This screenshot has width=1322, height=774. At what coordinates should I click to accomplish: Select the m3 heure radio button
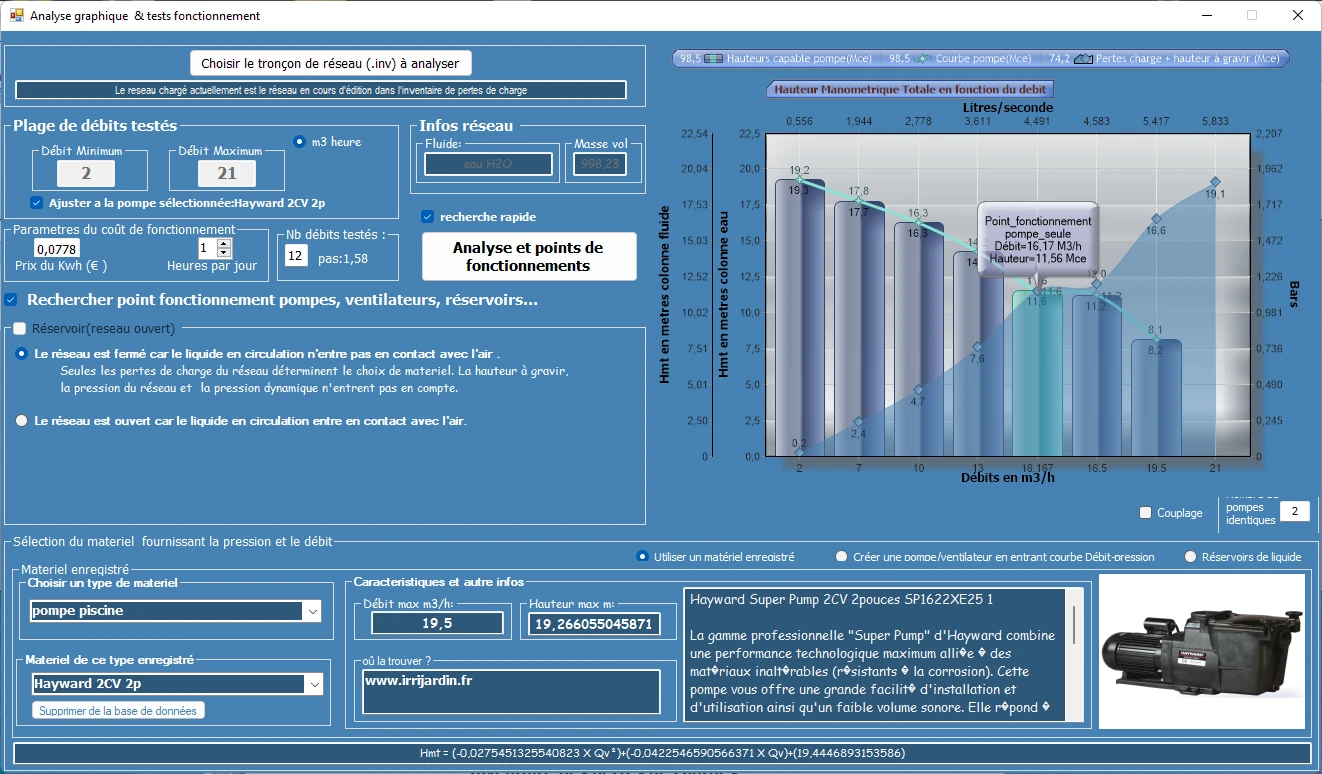pos(299,141)
